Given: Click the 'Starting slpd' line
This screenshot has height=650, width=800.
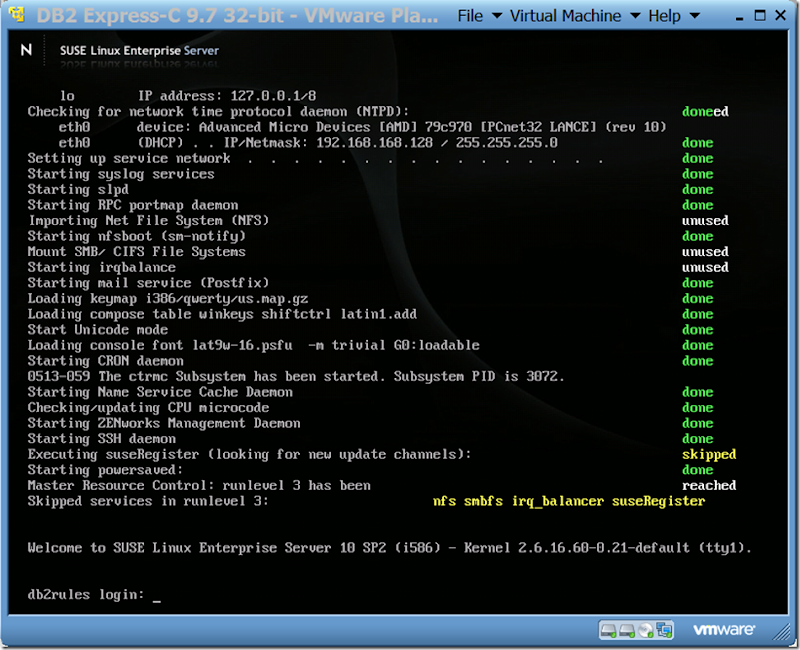Looking at the screenshot, I should (78, 190).
